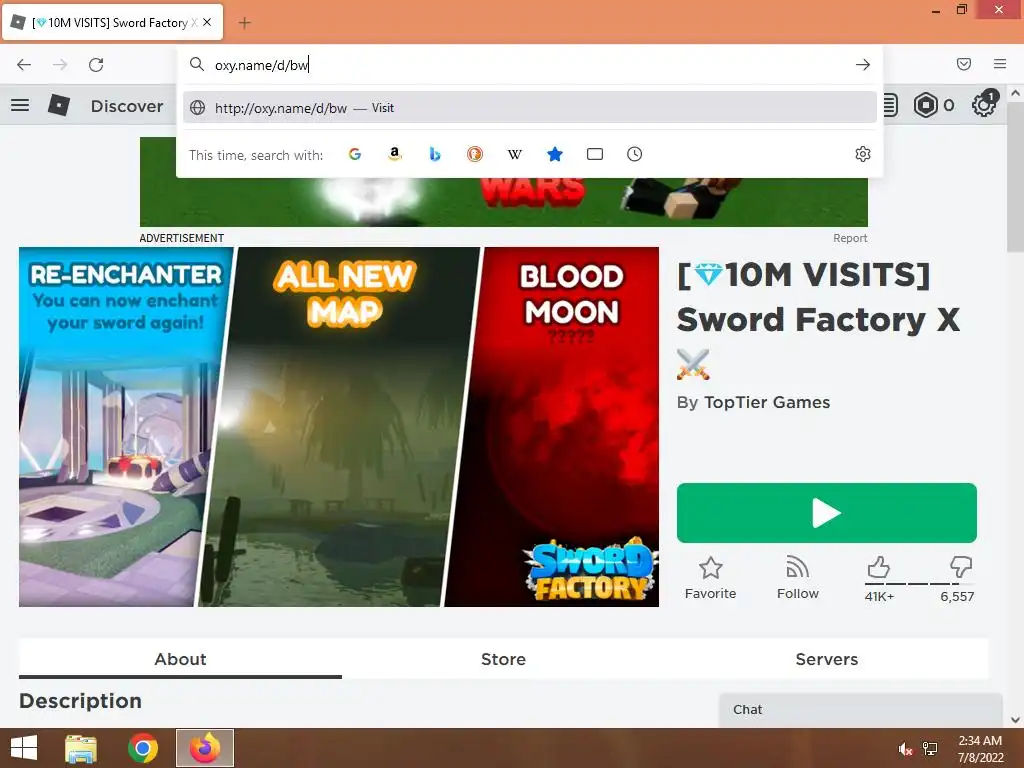The height and width of the screenshot is (768, 1024).
Task: Open network status tray icon
Action: coord(930,749)
